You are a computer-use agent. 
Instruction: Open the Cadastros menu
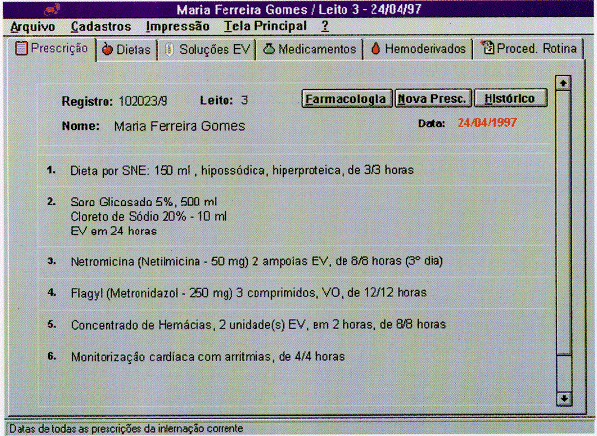point(101,27)
